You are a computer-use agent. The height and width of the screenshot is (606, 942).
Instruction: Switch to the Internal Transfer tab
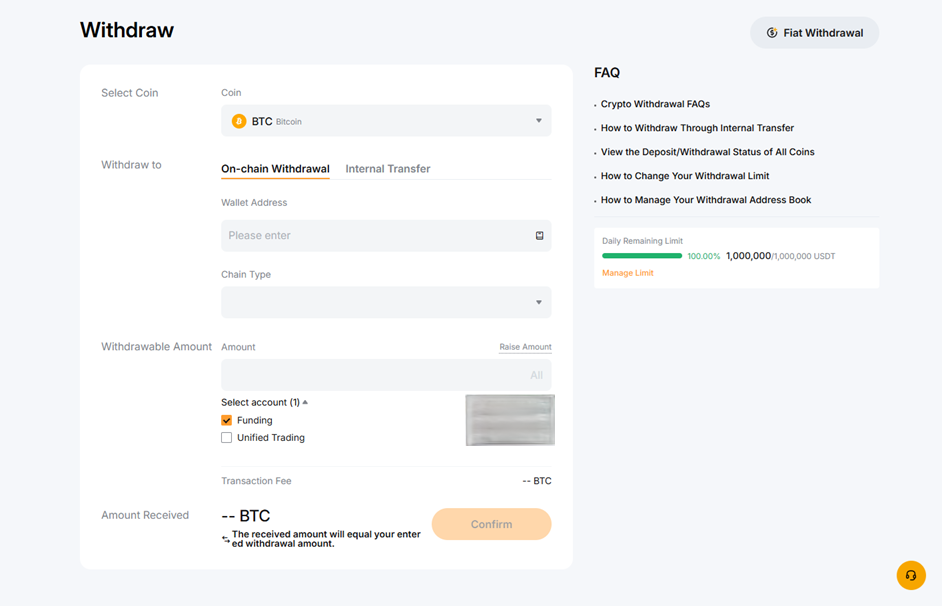pyautogui.click(x=388, y=169)
